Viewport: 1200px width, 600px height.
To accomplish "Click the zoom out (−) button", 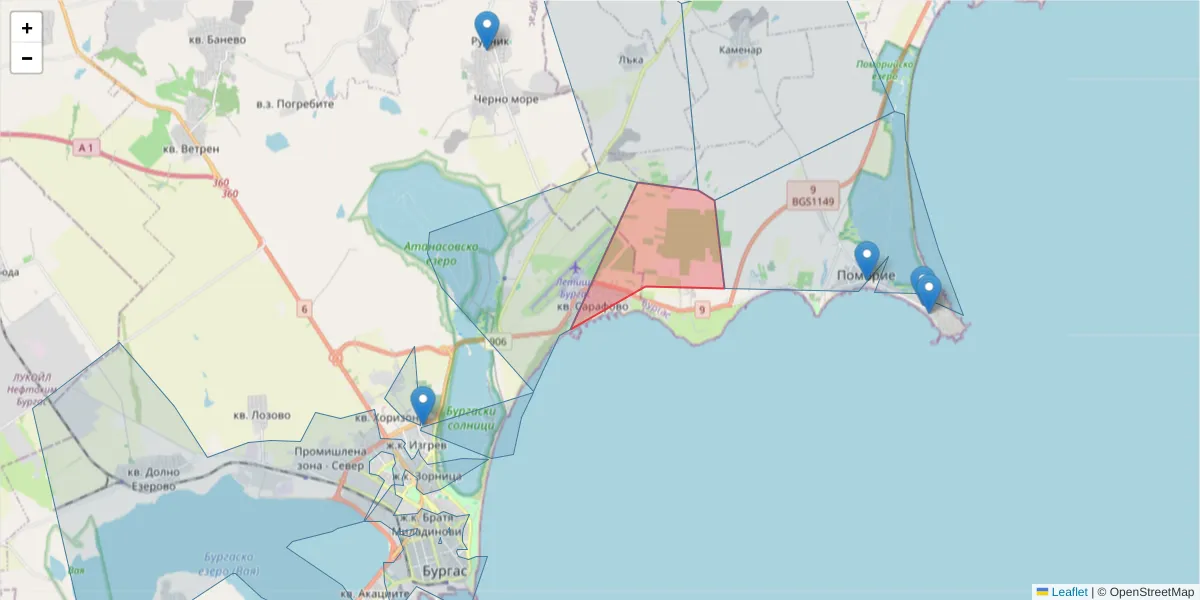I will coord(27,59).
